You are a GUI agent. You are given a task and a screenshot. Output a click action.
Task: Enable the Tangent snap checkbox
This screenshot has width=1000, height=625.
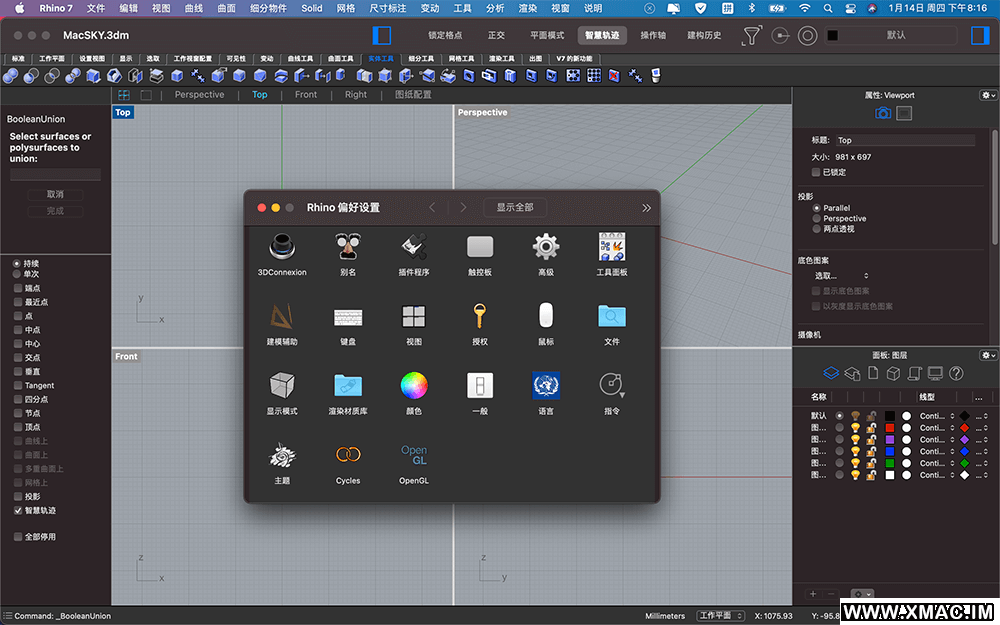18,385
